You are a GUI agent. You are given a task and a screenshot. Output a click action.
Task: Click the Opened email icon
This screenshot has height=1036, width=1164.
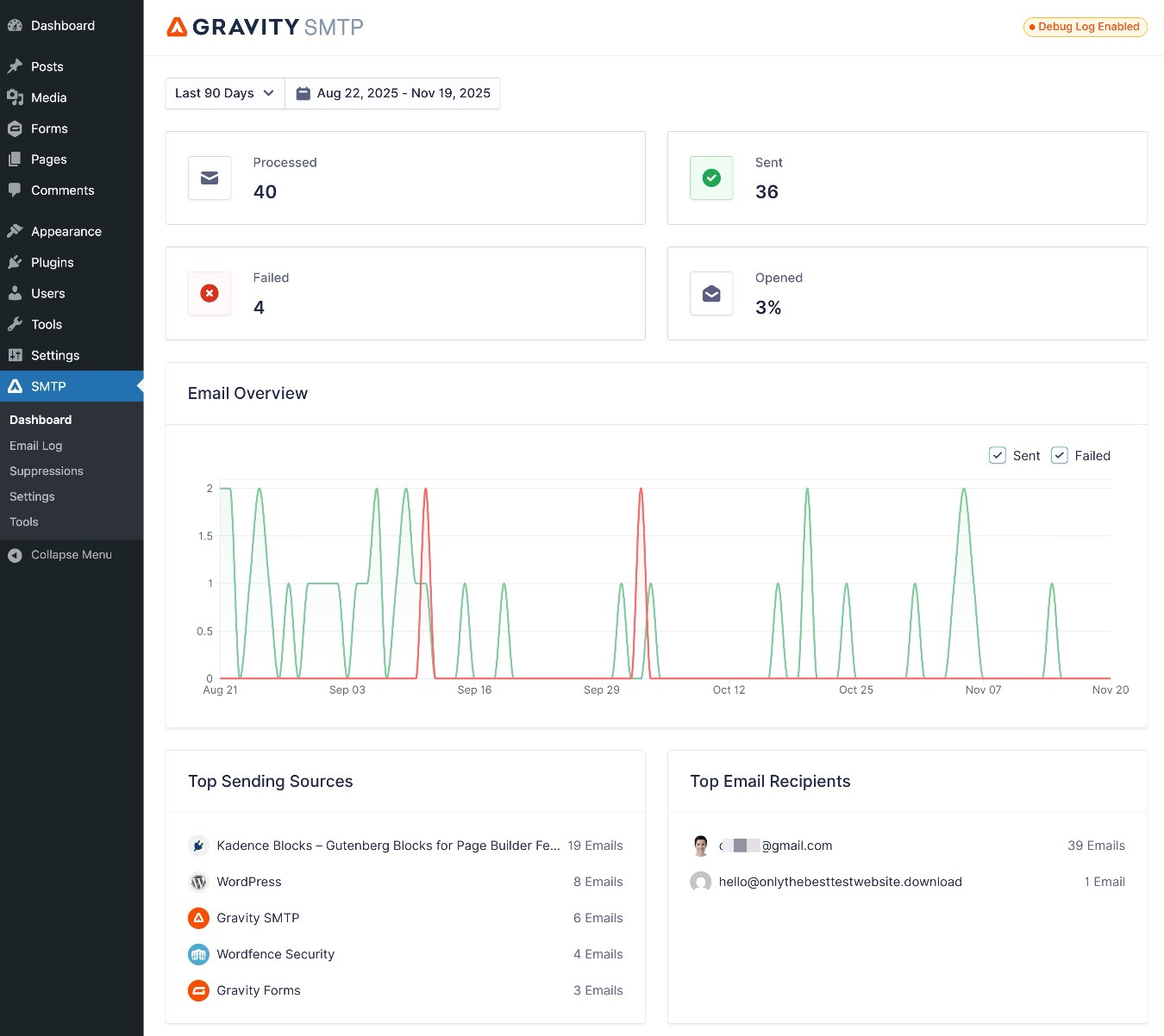click(711, 293)
